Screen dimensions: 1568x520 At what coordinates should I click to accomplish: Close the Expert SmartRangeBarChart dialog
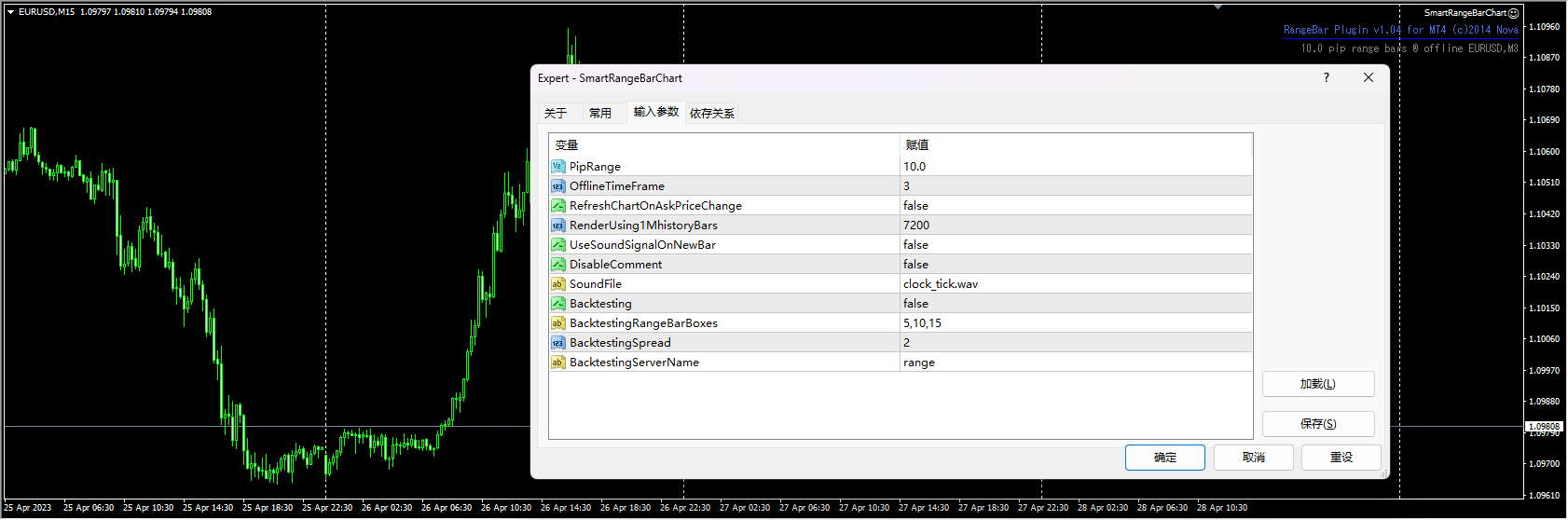[x=1368, y=78]
